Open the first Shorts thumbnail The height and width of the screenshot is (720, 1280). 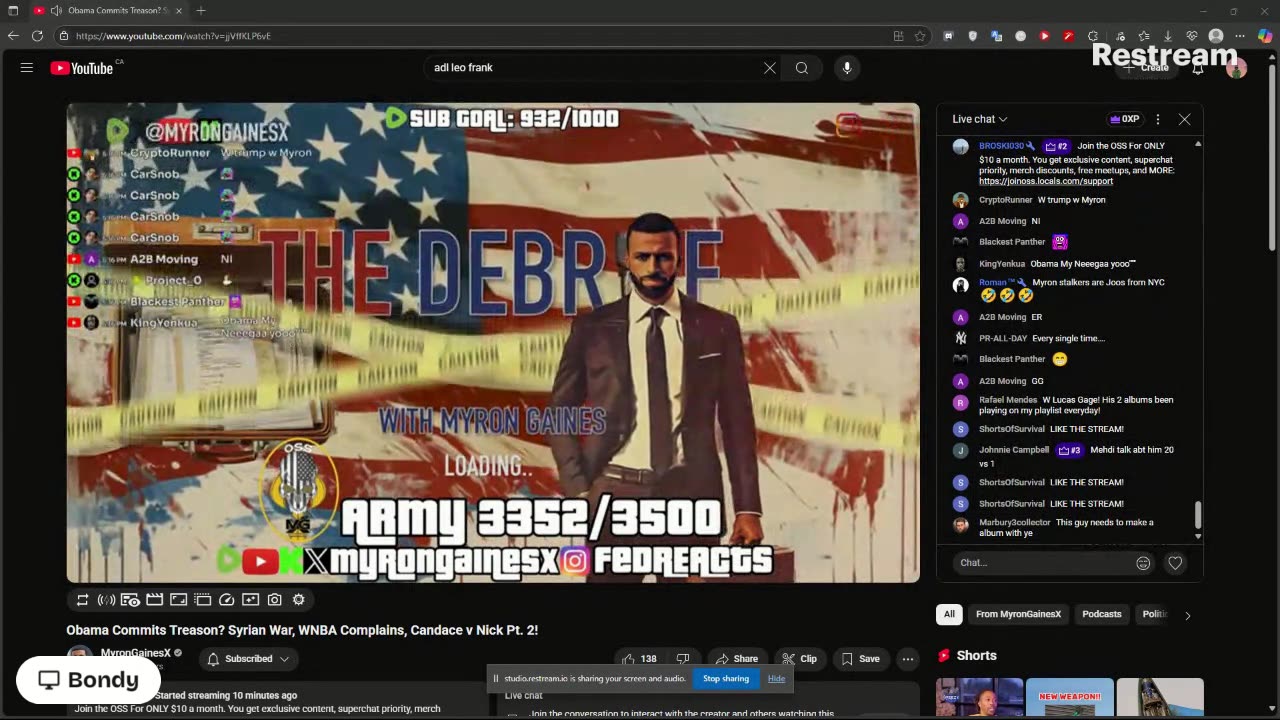(x=980, y=698)
